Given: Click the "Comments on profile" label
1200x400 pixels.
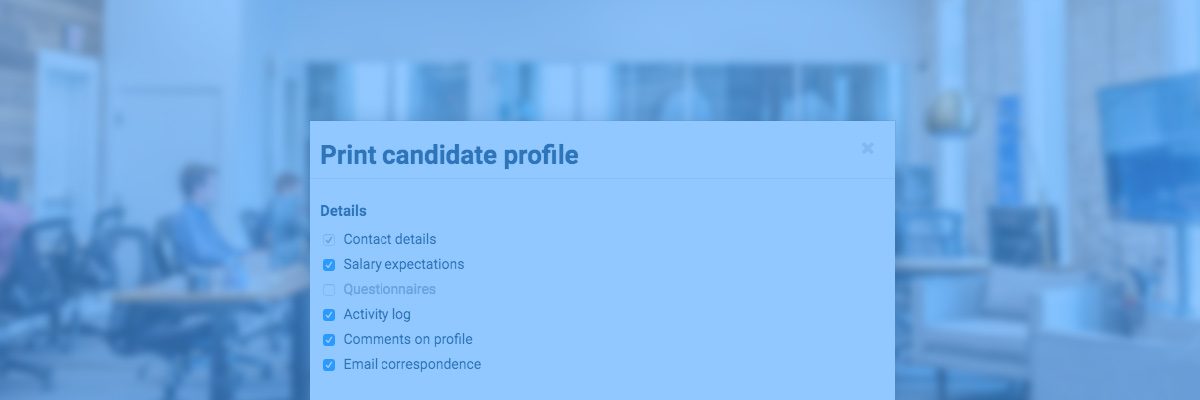Looking at the screenshot, I should 407,340.
